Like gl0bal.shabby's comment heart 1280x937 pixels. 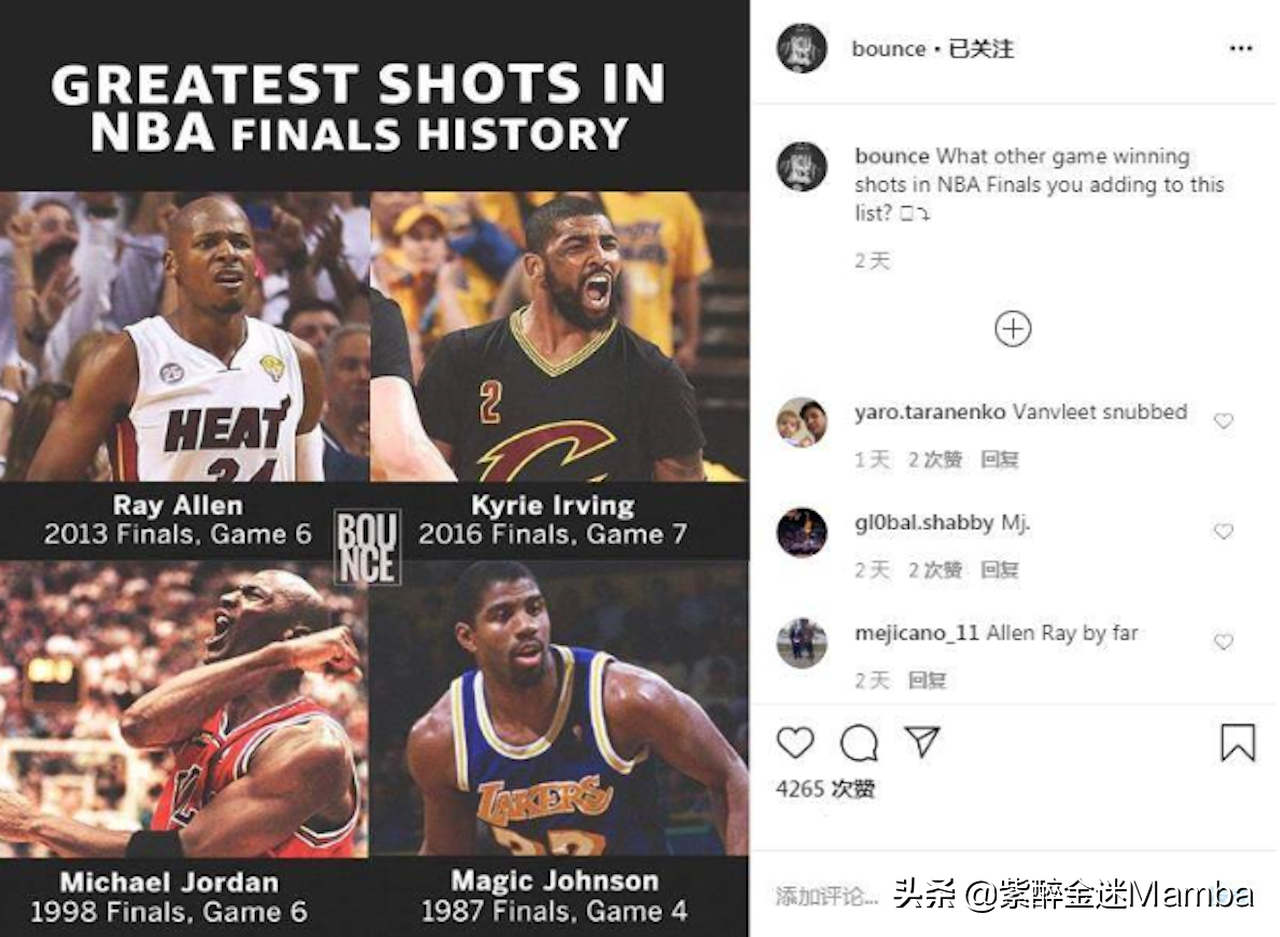1223,531
